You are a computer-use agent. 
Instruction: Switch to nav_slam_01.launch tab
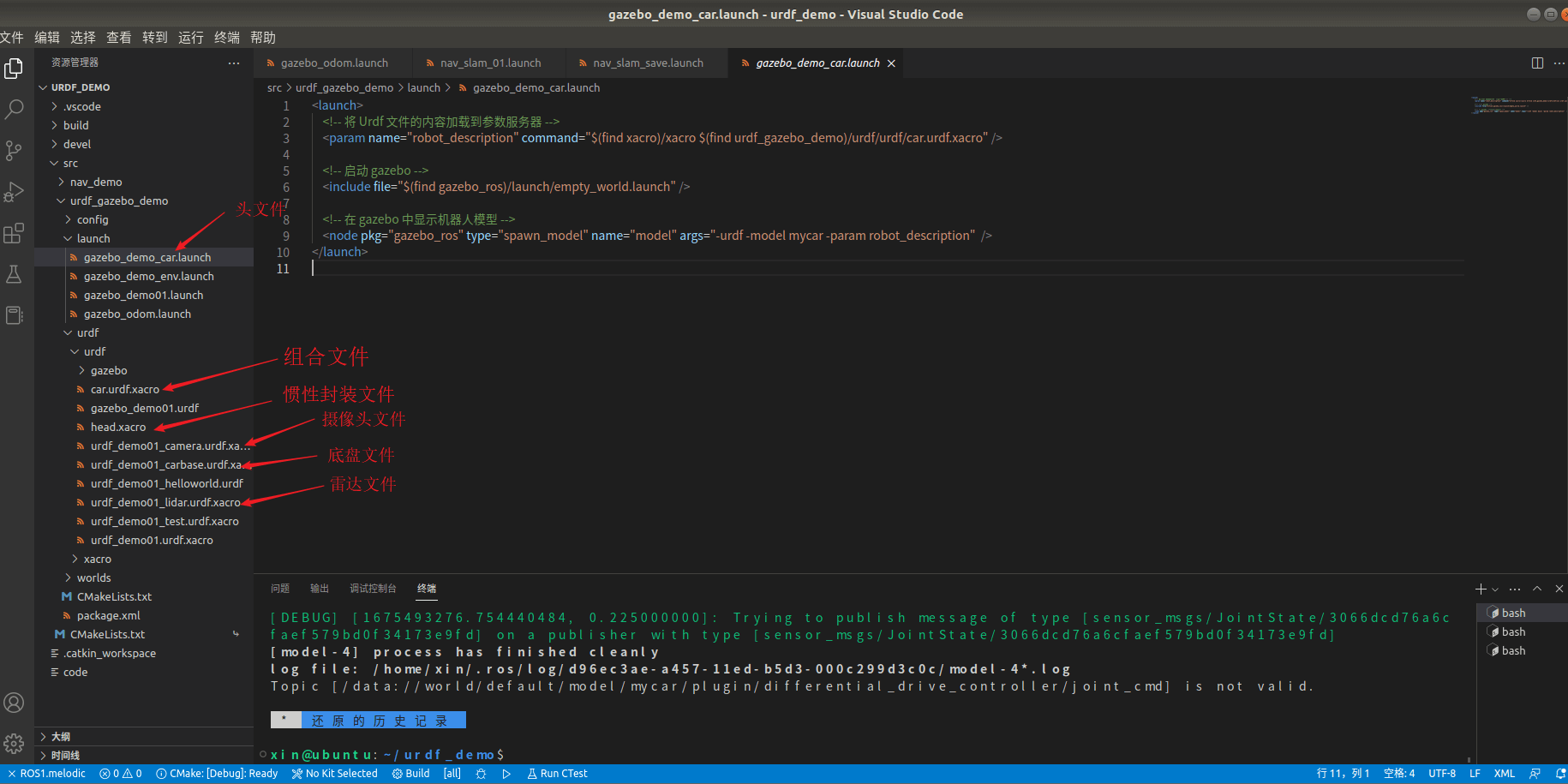click(x=490, y=63)
